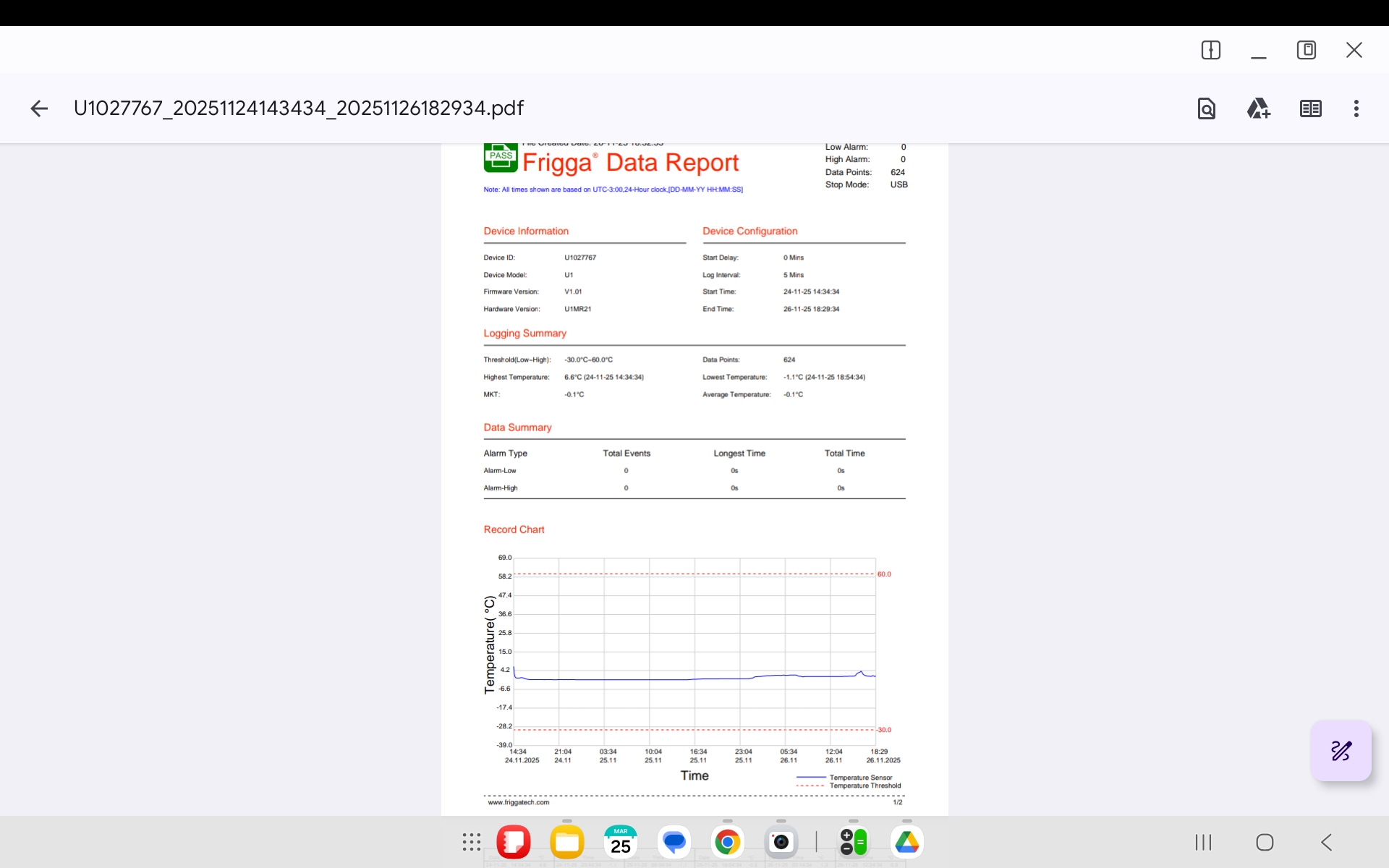Switch to reading view layout icon
Screen dimensions: 1389x868
pos(1310,109)
